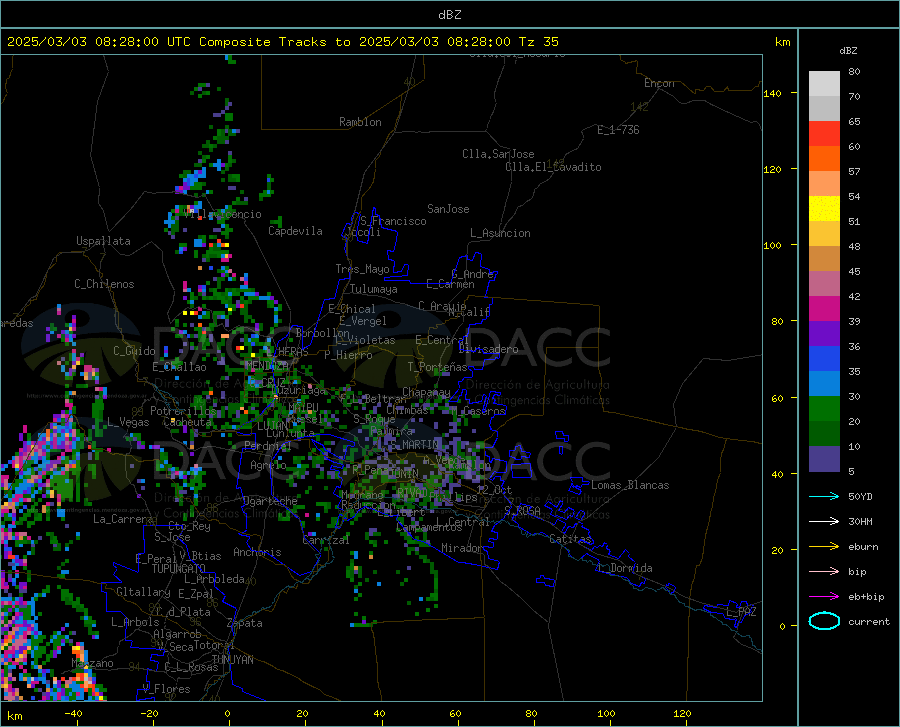Select the blue 35-36 dBZ swatch
Image resolution: width=900 pixels, height=727 pixels.
824,359
